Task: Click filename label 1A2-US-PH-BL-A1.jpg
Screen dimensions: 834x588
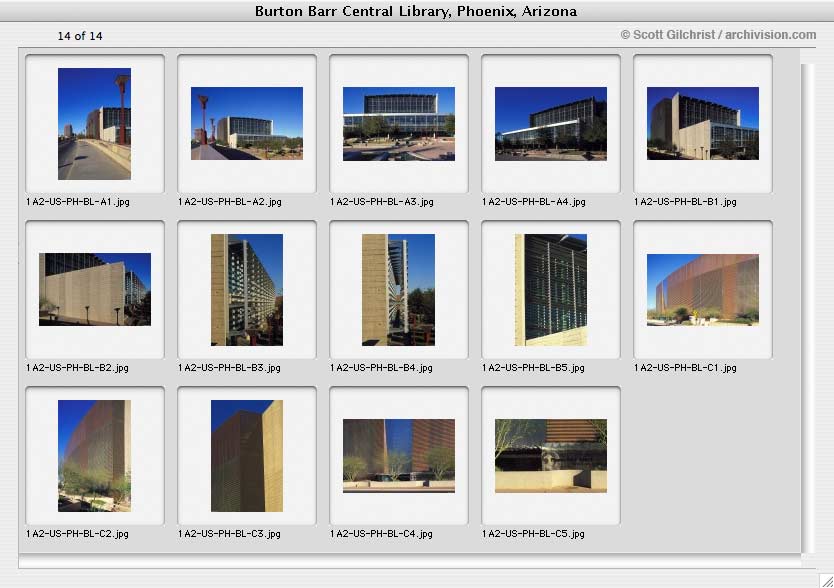Action: coord(78,202)
